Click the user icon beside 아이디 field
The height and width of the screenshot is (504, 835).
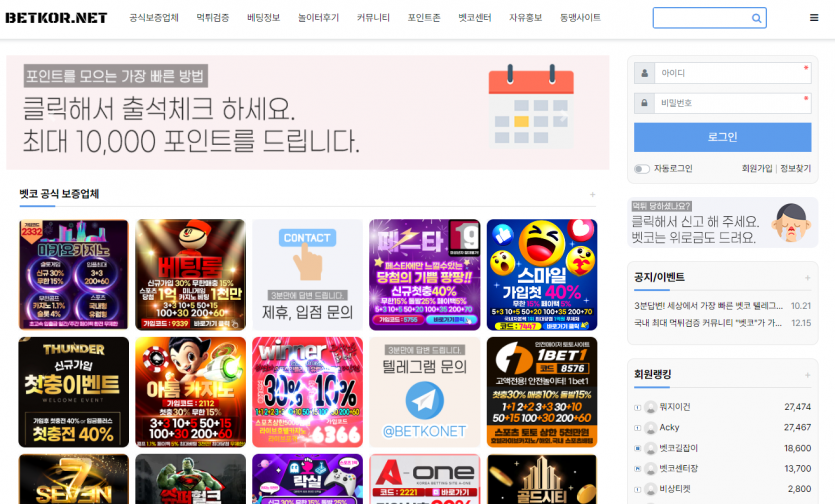[x=644, y=73]
